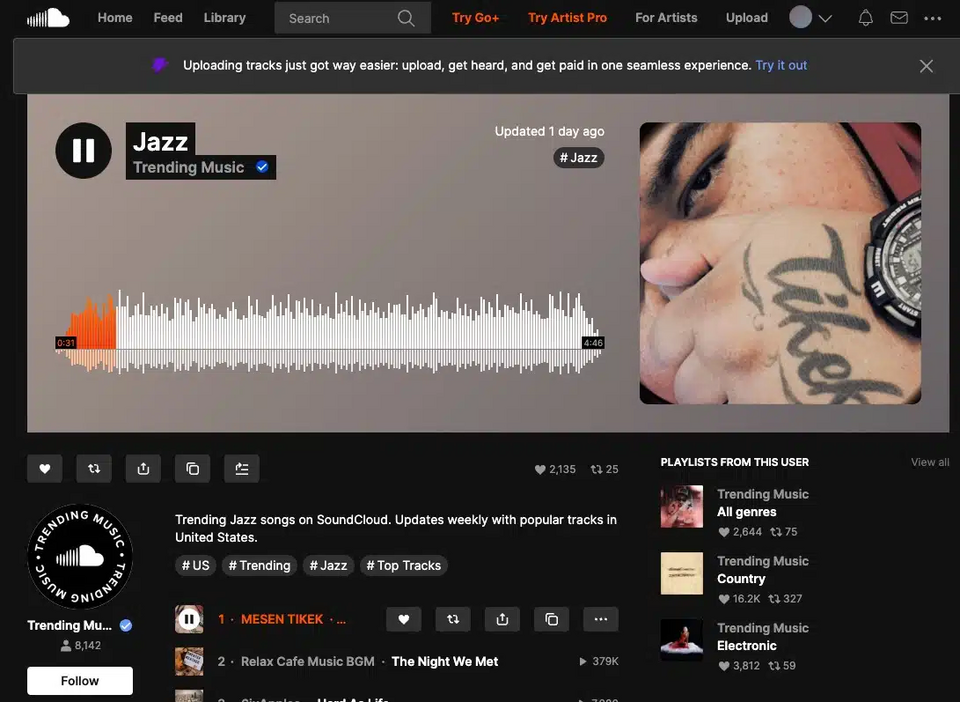The width and height of the screenshot is (960, 702).
Task: Click the Try it out link
Action: coord(781,65)
